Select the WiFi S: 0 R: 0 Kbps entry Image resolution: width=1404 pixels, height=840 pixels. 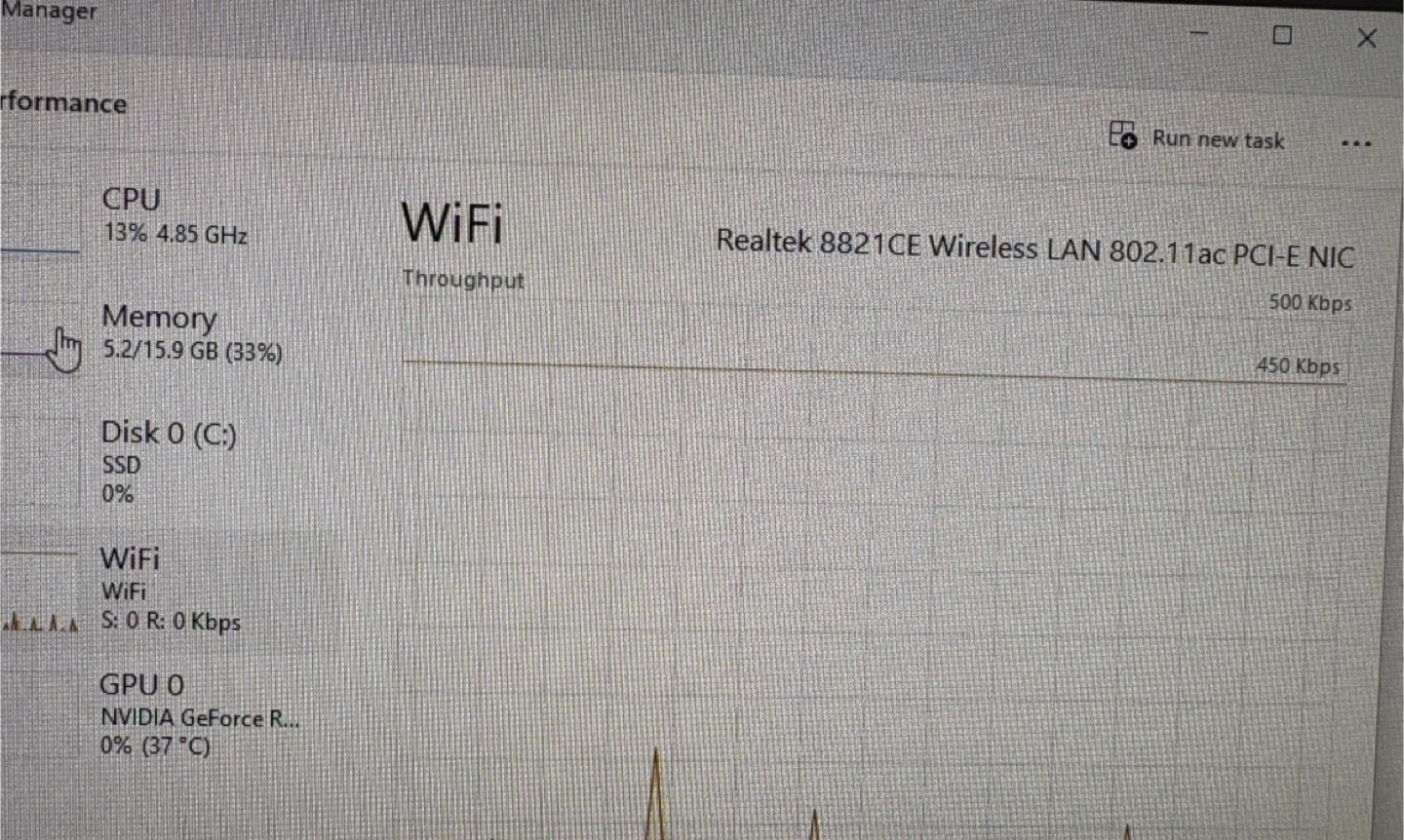[174, 591]
